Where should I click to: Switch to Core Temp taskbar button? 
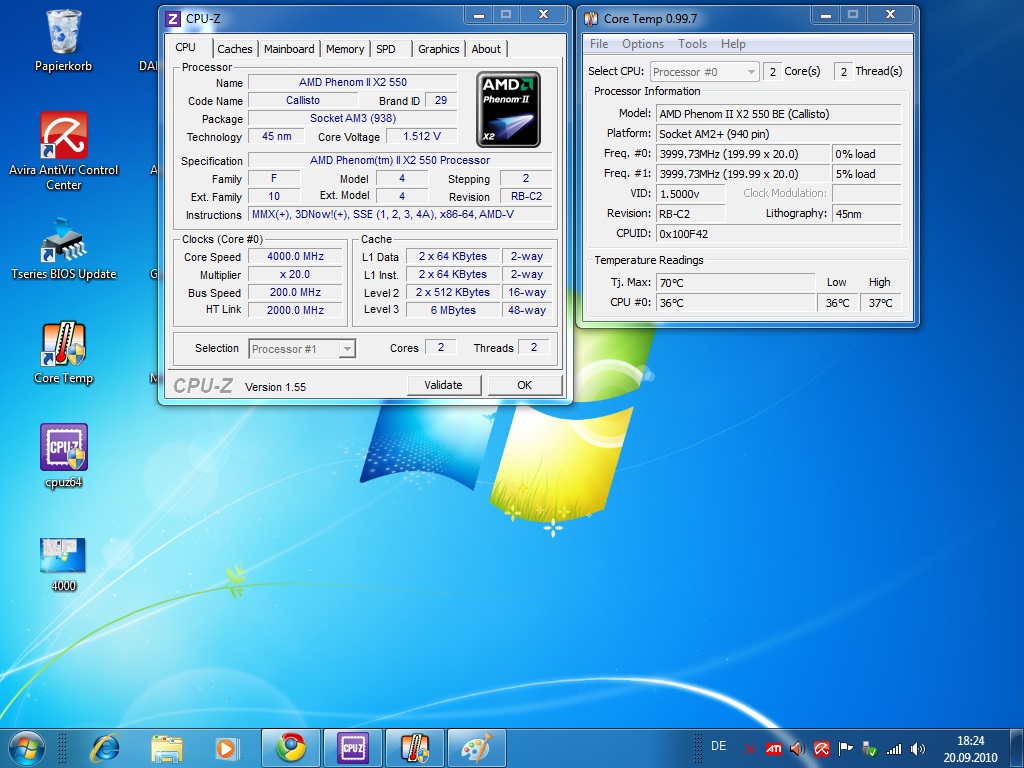click(415, 748)
